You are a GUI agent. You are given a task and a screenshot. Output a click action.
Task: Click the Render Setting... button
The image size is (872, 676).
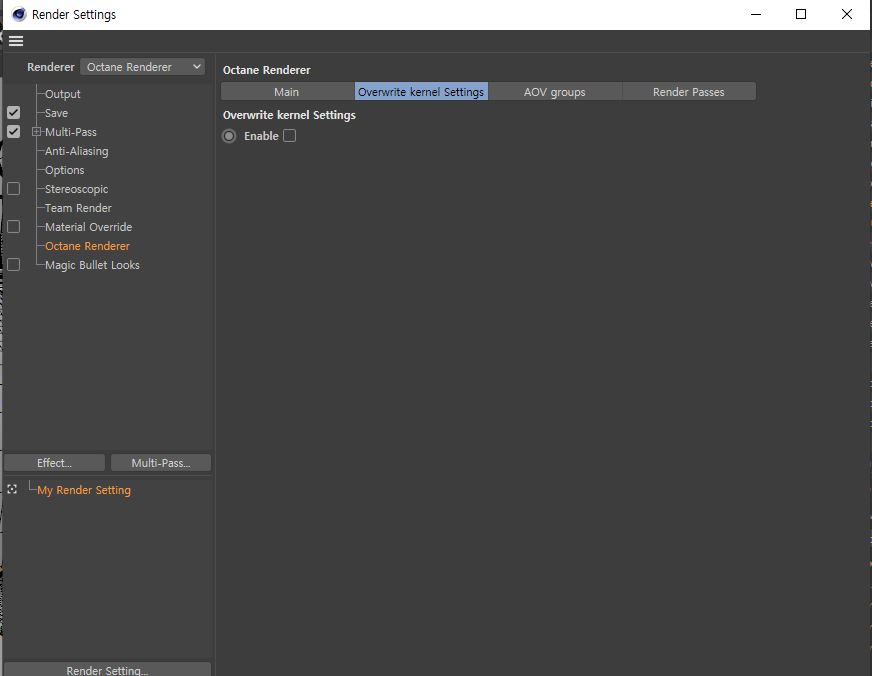click(x=107, y=669)
